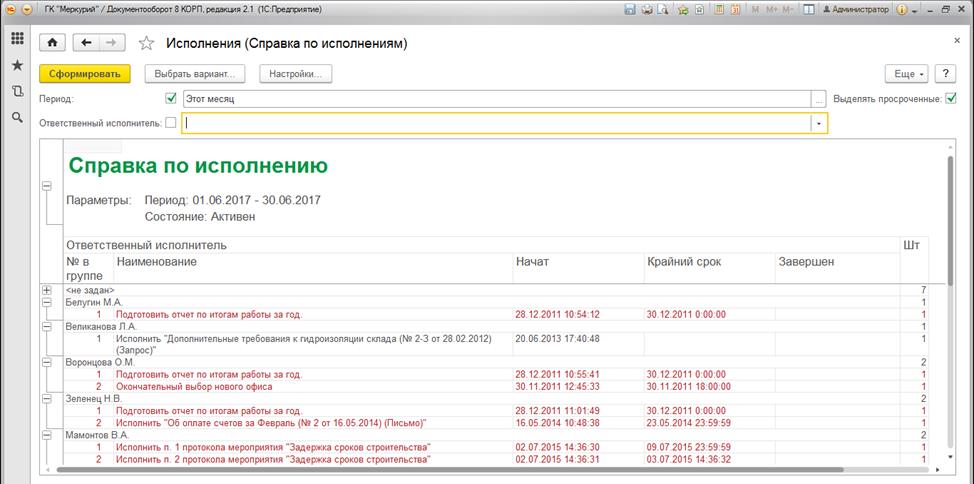
Task: Open the Настройки settings button
Action: [x=295, y=74]
